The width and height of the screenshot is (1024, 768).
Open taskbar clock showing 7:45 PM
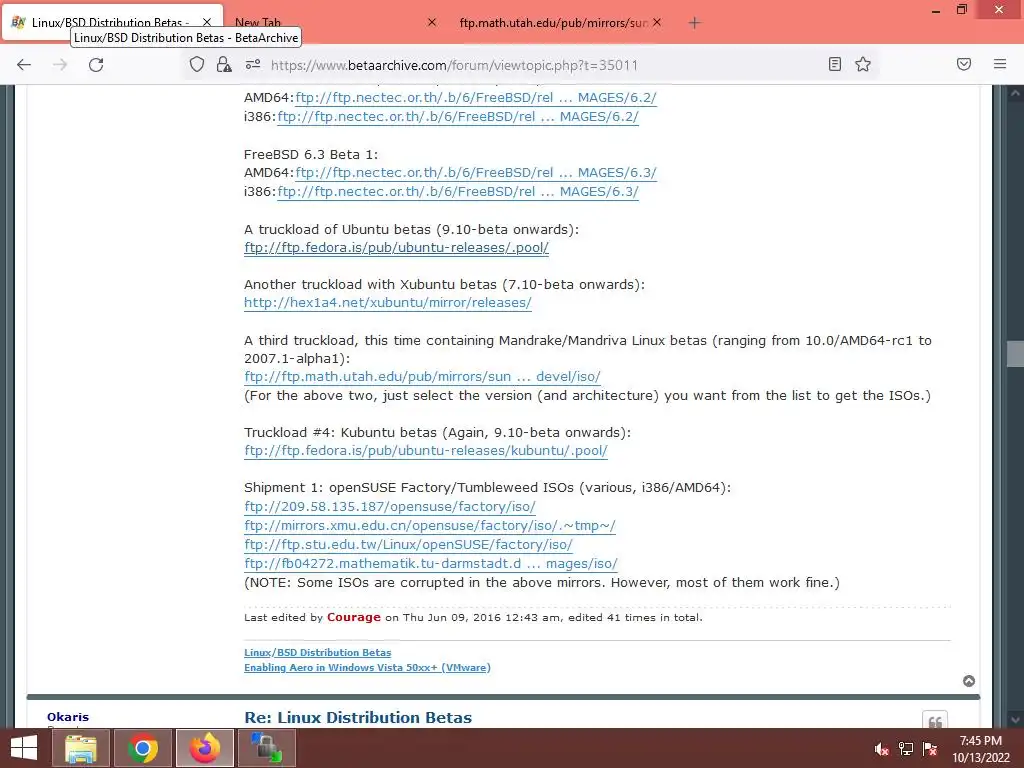click(x=980, y=749)
